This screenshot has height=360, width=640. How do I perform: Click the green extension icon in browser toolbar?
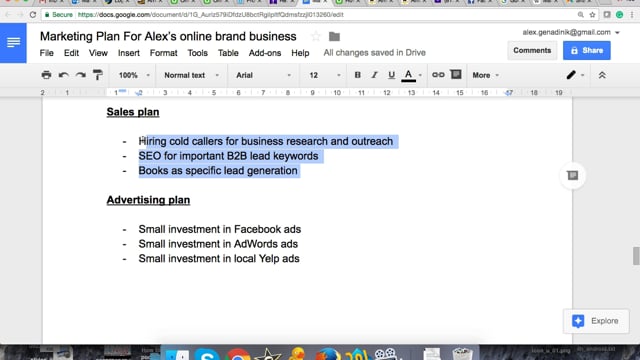click(x=619, y=15)
